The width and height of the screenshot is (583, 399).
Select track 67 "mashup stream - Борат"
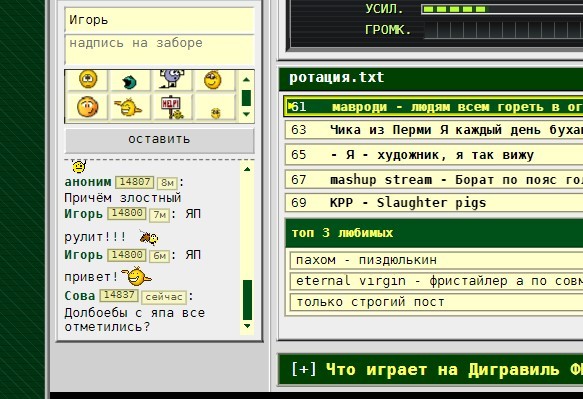434,180
